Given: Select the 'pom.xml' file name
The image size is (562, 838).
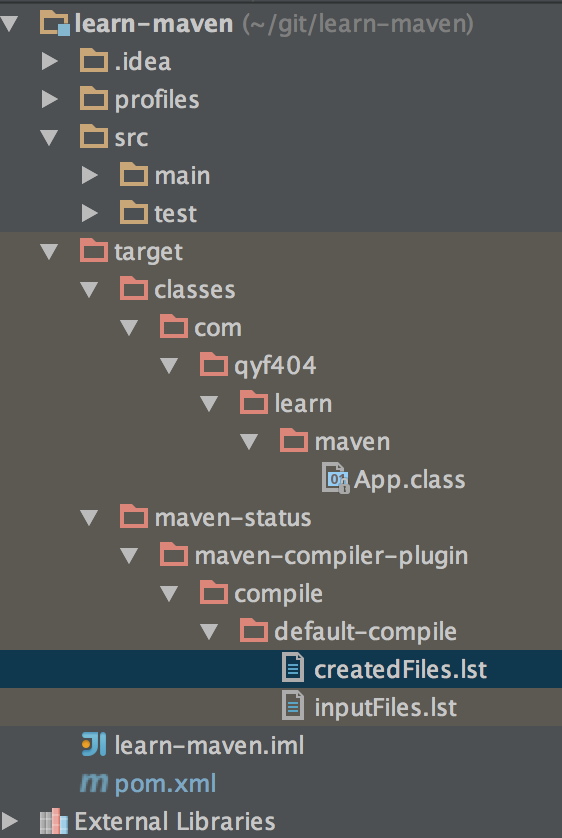Looking at the screenshot, I should 165,785.
